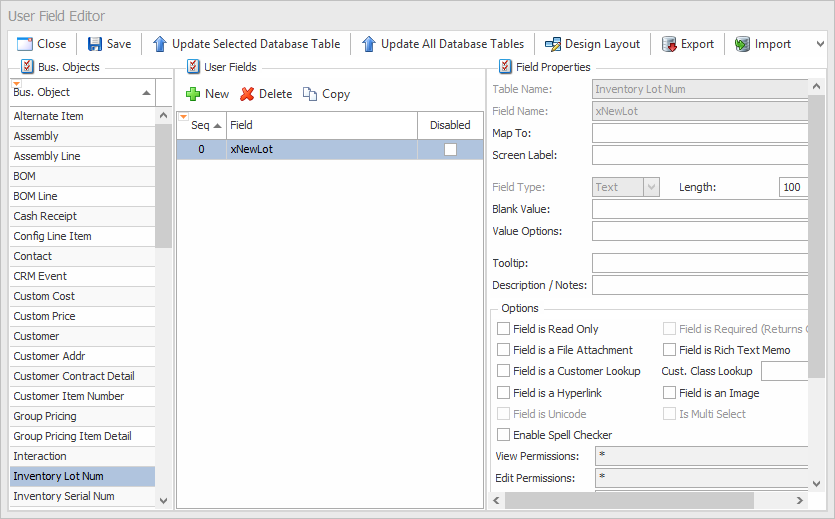This screenshot has width=835, height=519.
Task: Add a new user field with New
Action: pyautogui.click(x=207, y=94)
